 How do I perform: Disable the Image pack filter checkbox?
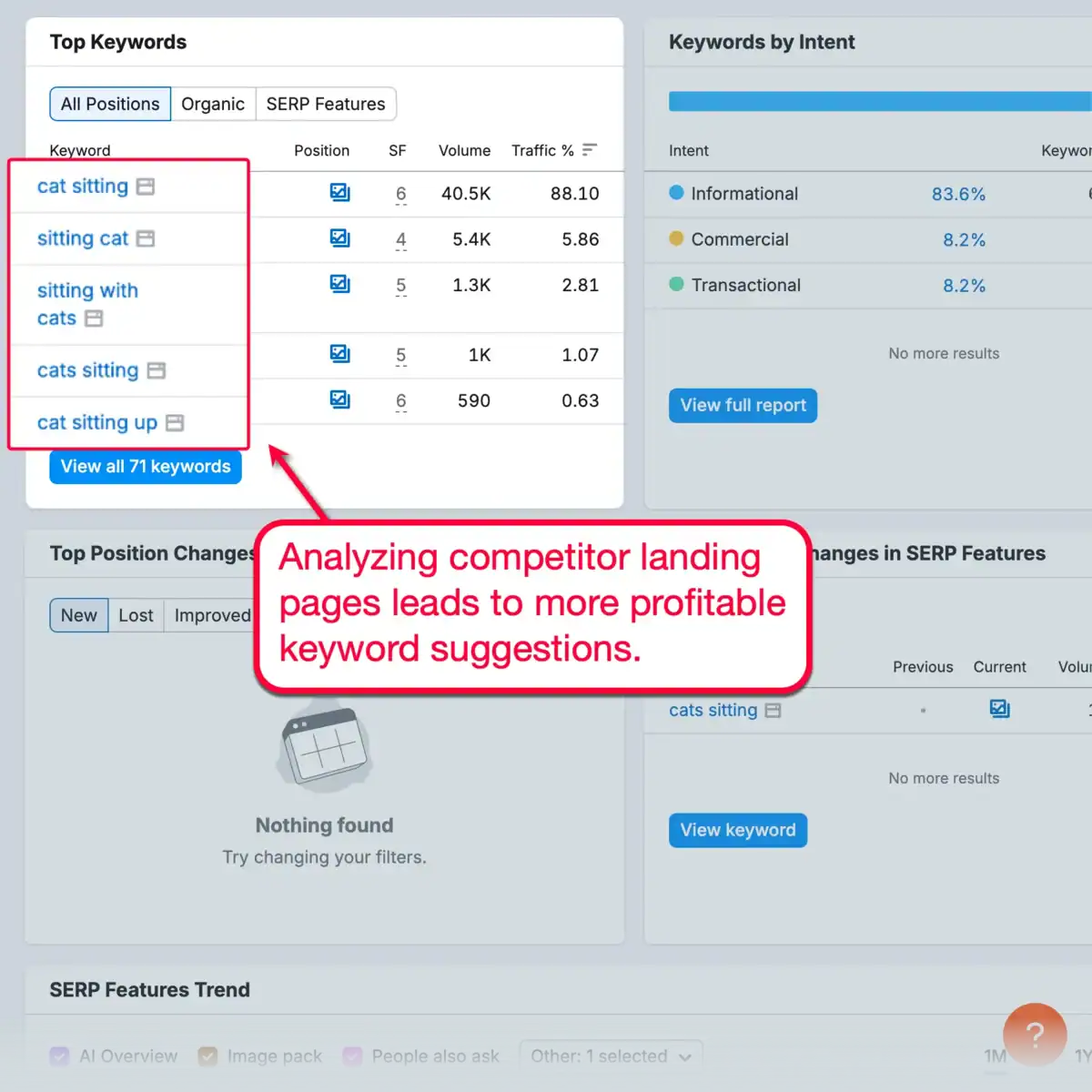click(x=207, y=1057)
